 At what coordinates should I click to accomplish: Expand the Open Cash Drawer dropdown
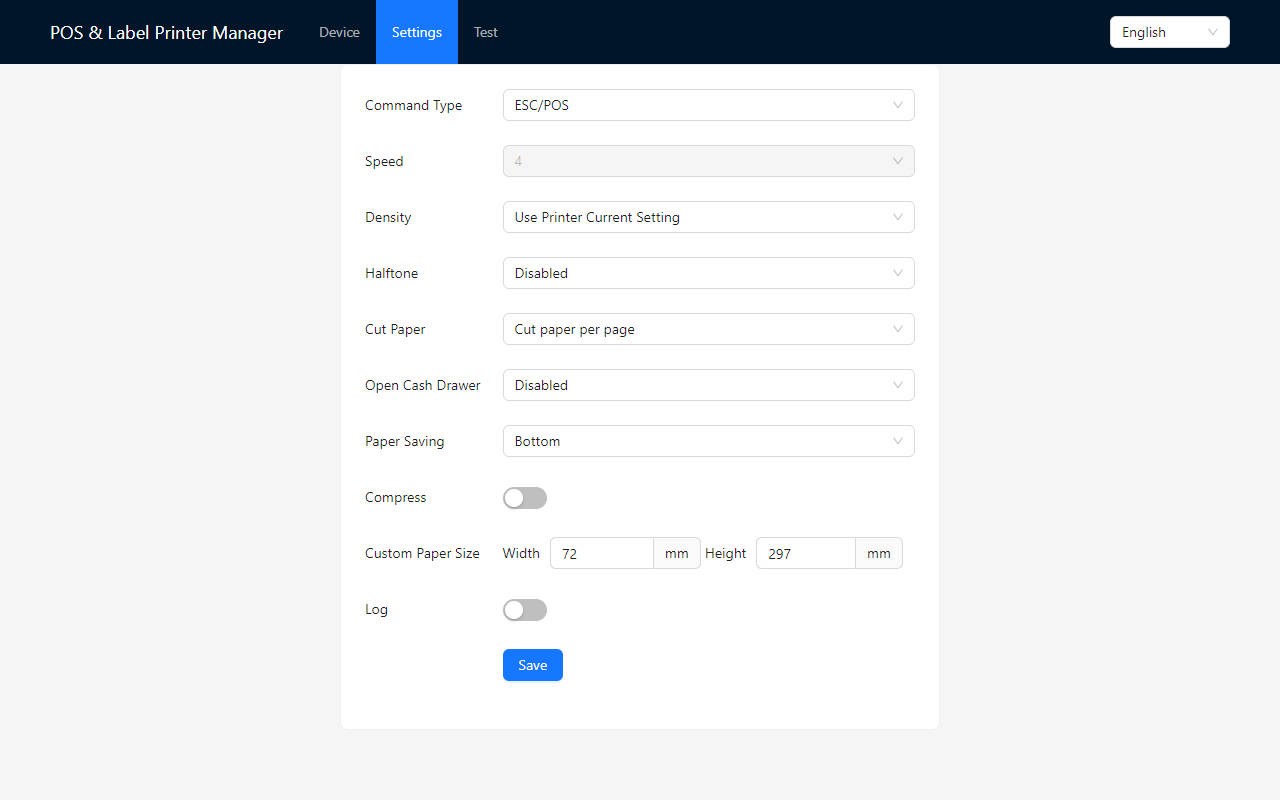tap(708, 385)
